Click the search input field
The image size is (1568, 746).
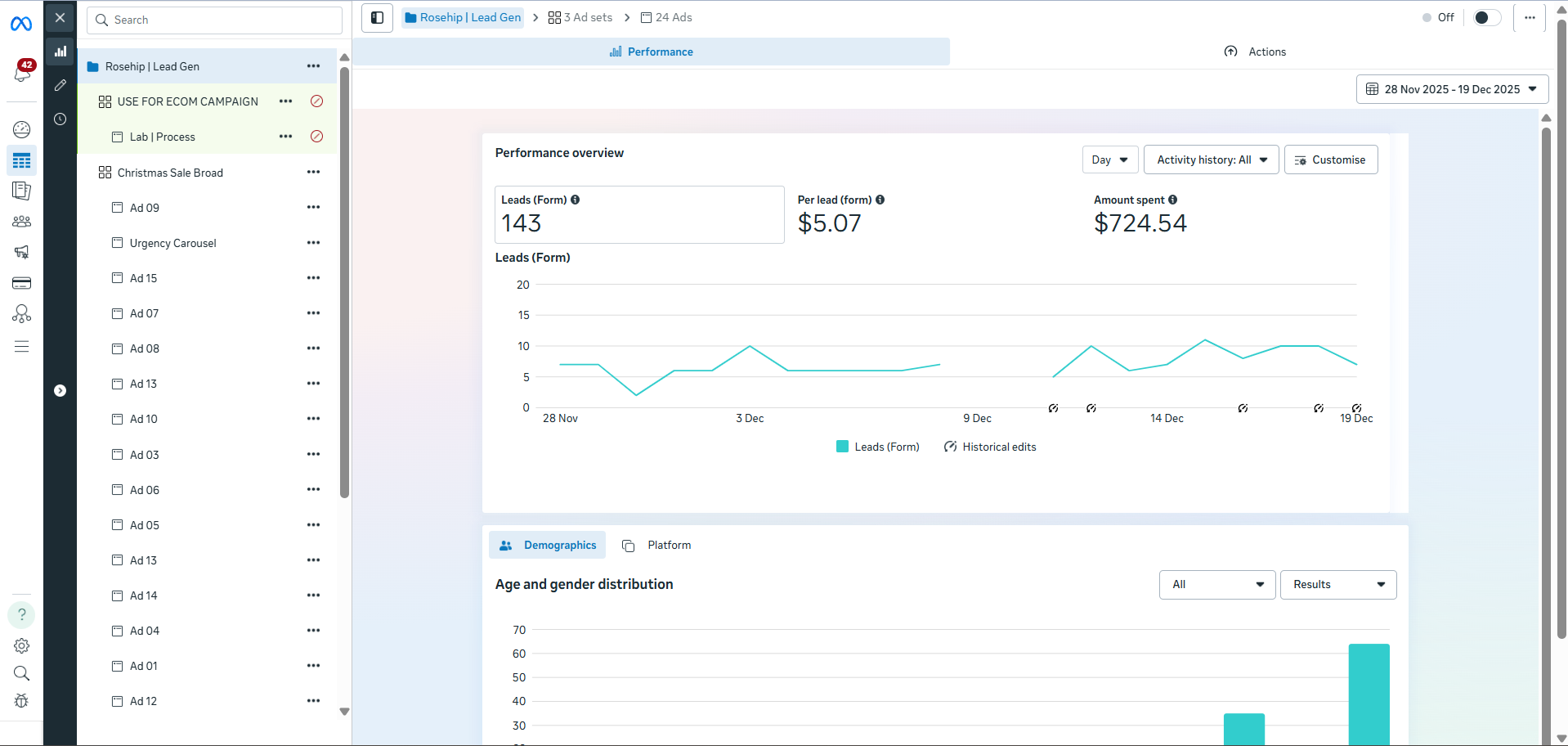(x=214, y=20)
